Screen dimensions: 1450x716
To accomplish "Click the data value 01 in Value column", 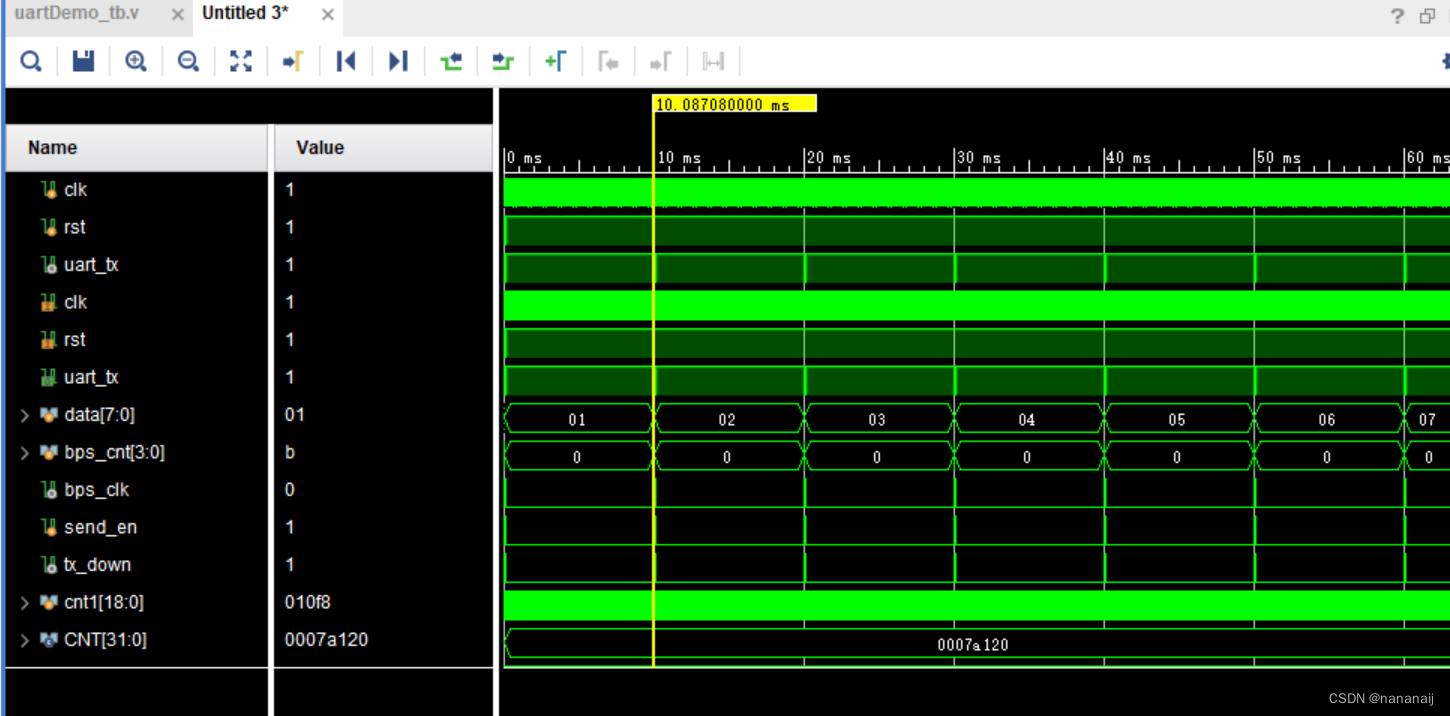I will (294, 415).
